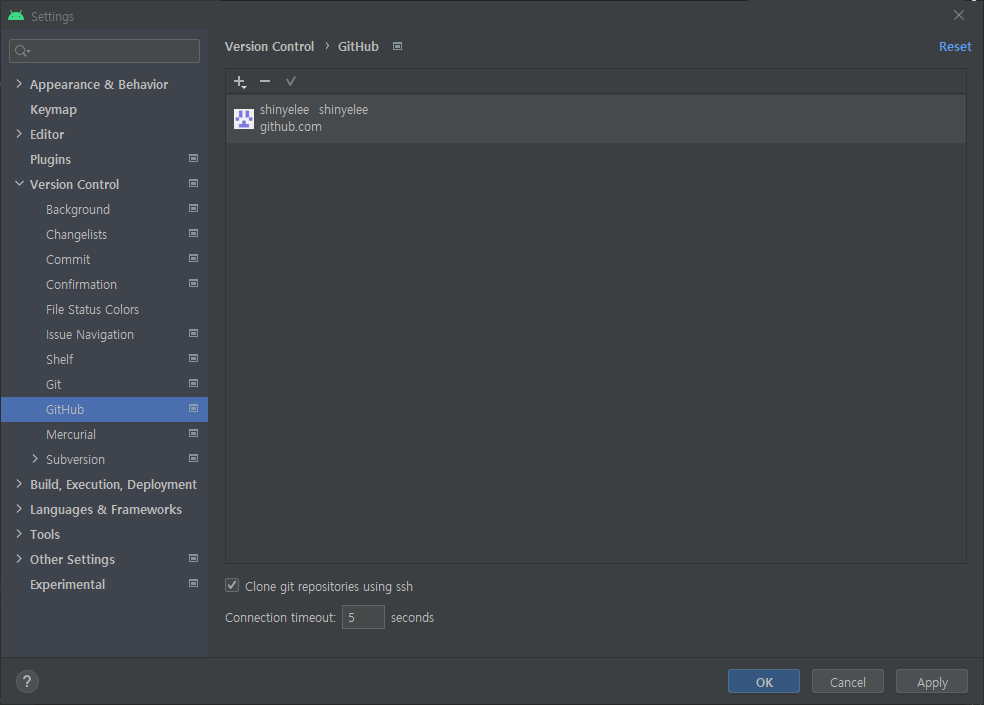Click project-level icon next to Shelf

193,358
